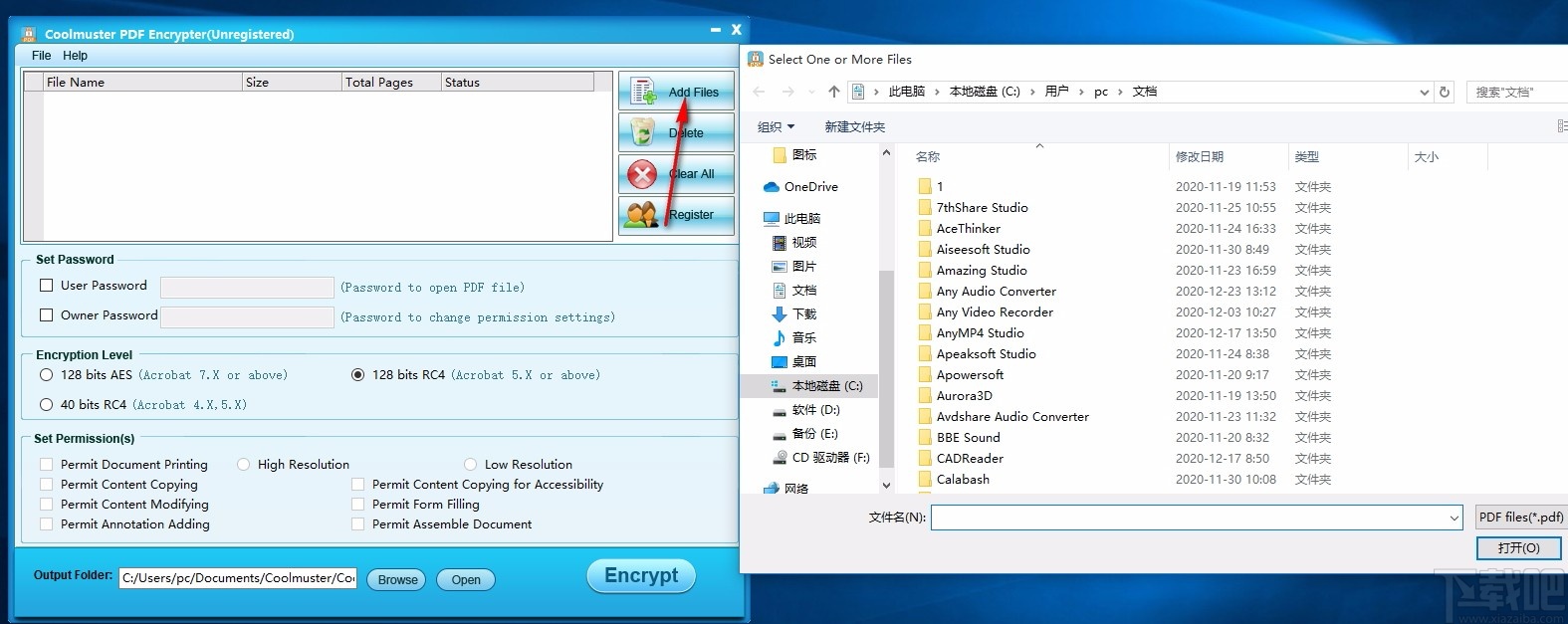Click the Browse output folder button
Image resolution: width=1568 pixels, height=624 pixels.
point(397,580)
